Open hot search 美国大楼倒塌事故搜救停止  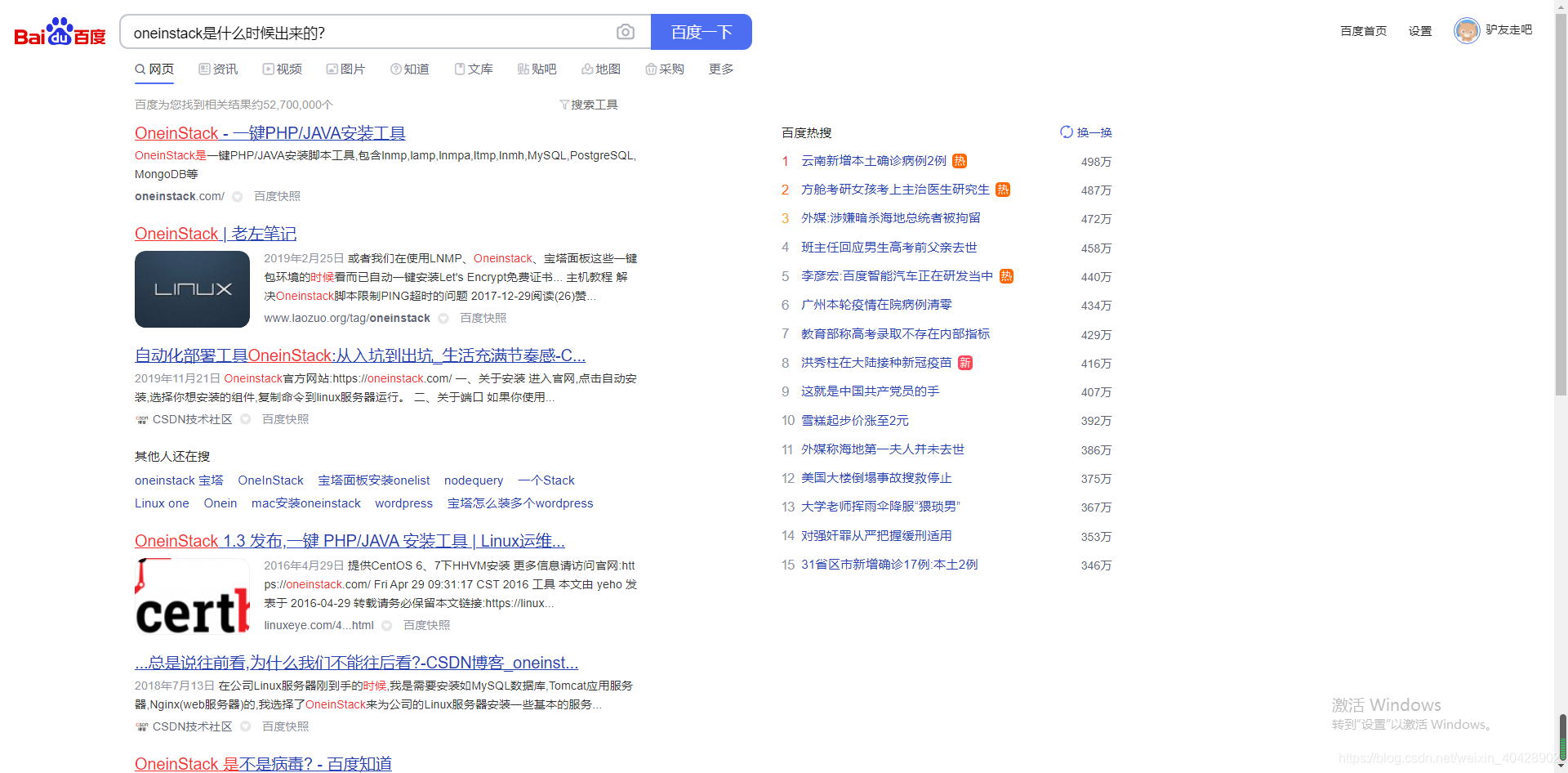876,478
